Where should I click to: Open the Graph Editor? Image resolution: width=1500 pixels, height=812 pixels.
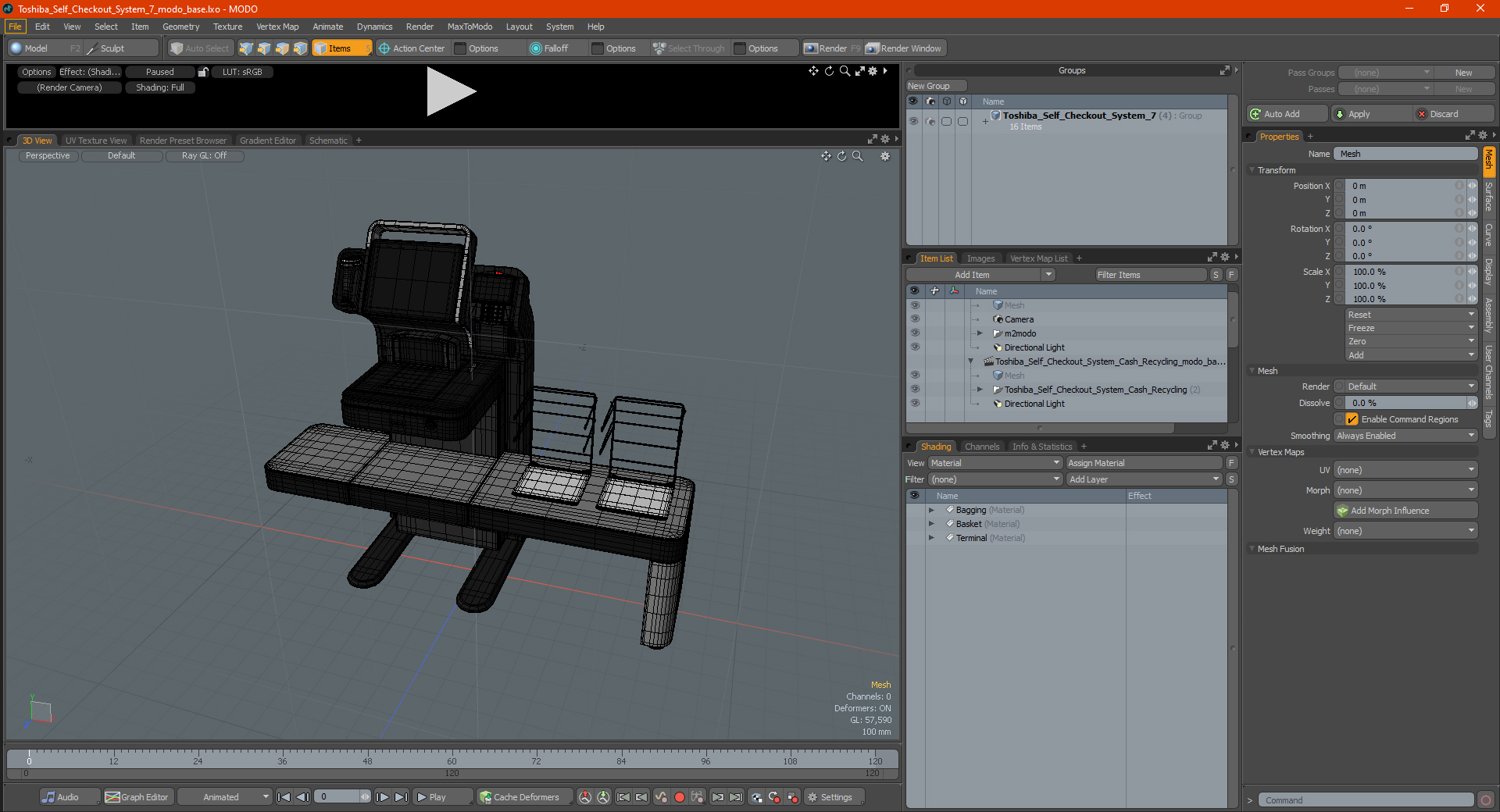click(x=137, y=797)
